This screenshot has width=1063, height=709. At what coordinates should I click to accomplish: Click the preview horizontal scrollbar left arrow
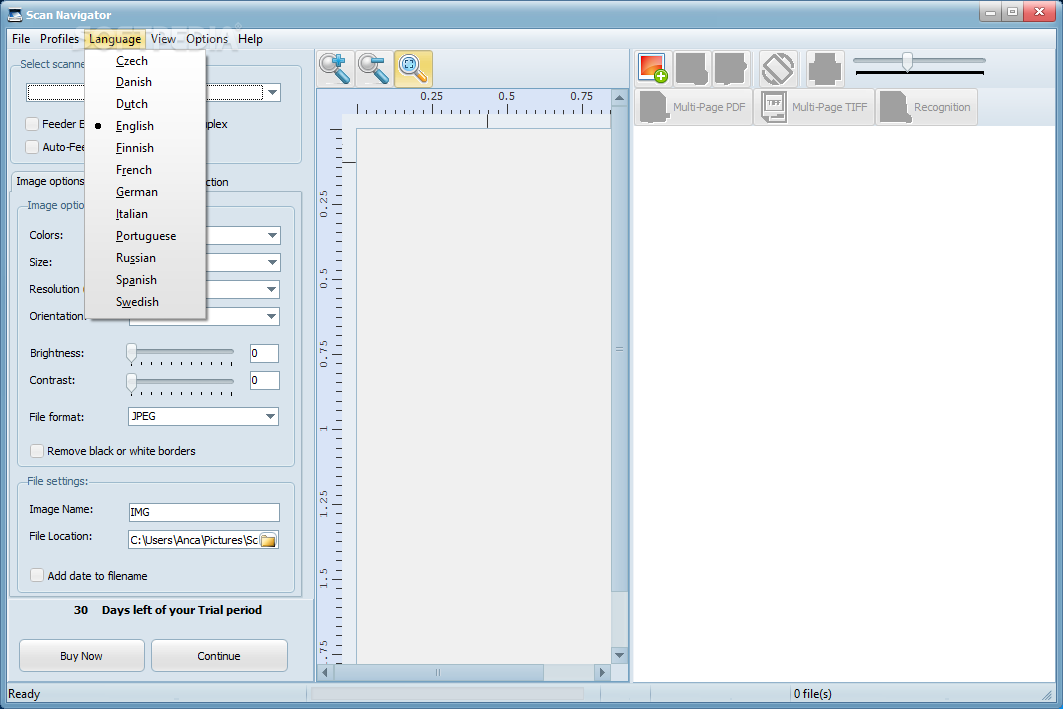(325, 672)
